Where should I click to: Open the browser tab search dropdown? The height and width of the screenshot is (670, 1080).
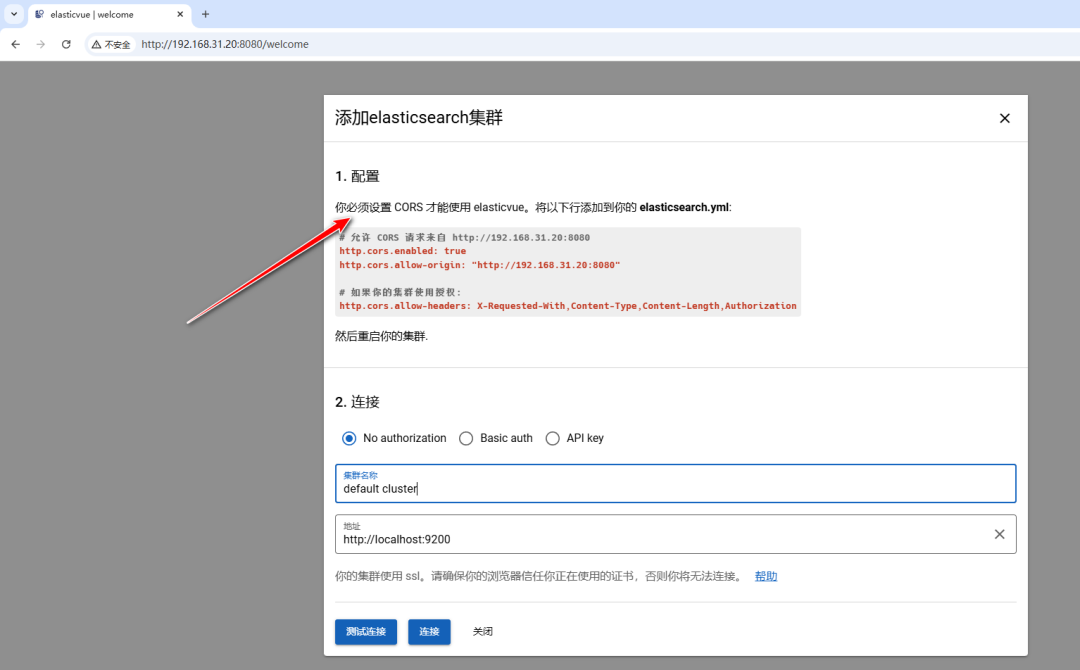pyautogui.click(x=14, y=14)
